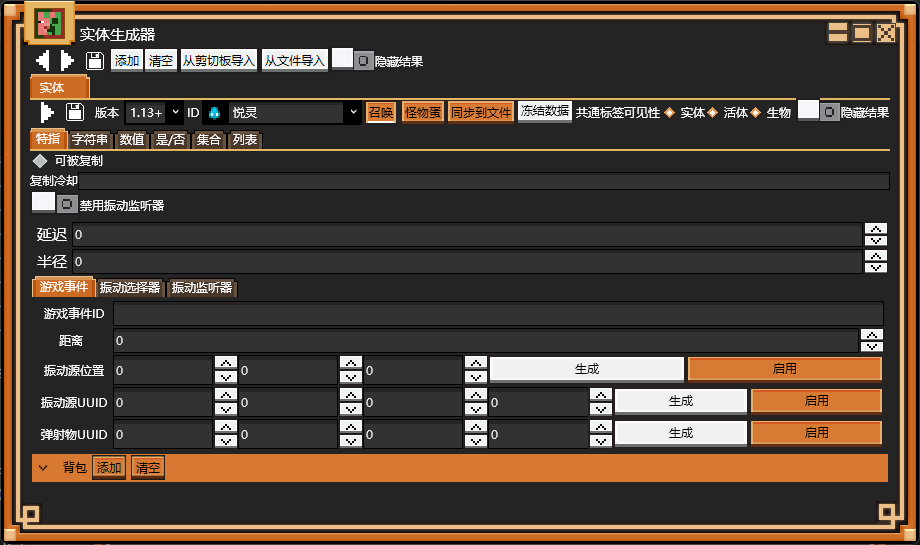Screen dimensions: 920x545
Task: Click the run arrow icon beside 版本
Action: click(47, 112)
